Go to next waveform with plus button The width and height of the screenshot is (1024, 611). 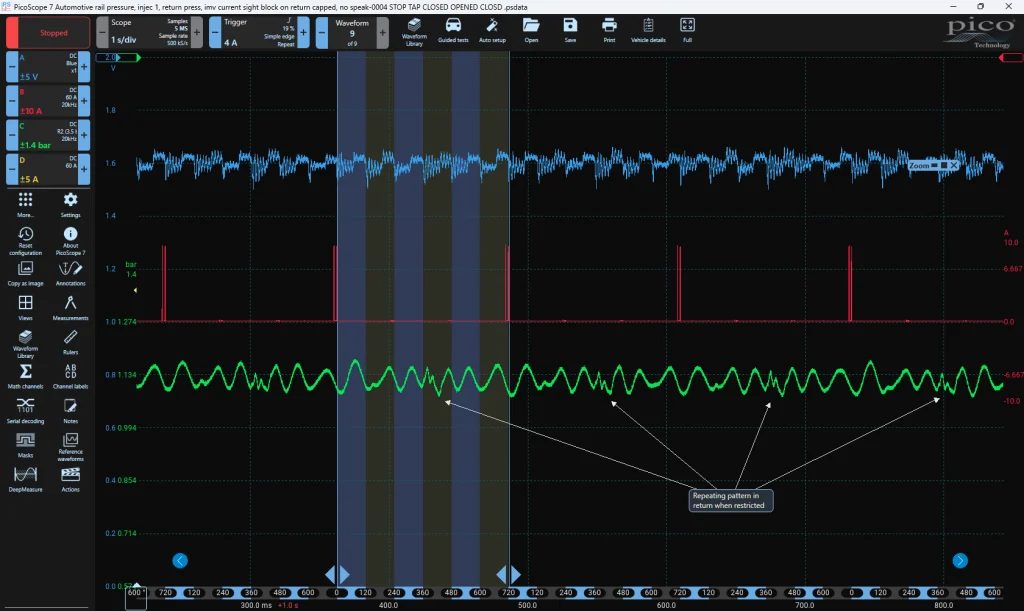tap(383, 32)
